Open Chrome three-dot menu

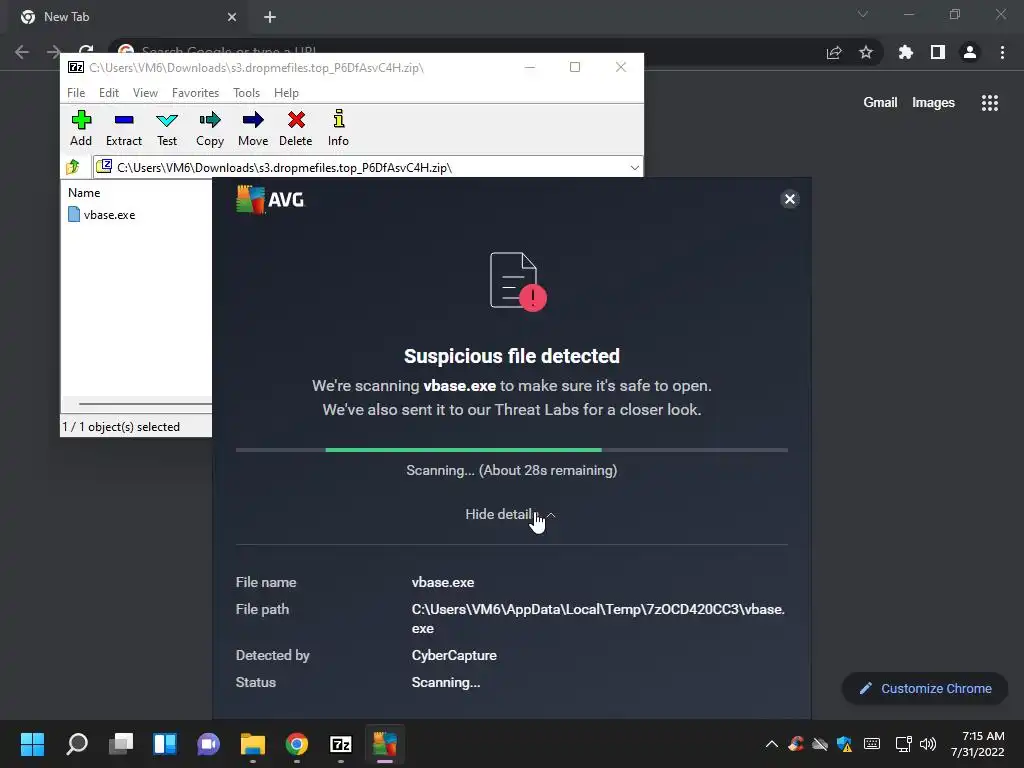[1002, 52]
